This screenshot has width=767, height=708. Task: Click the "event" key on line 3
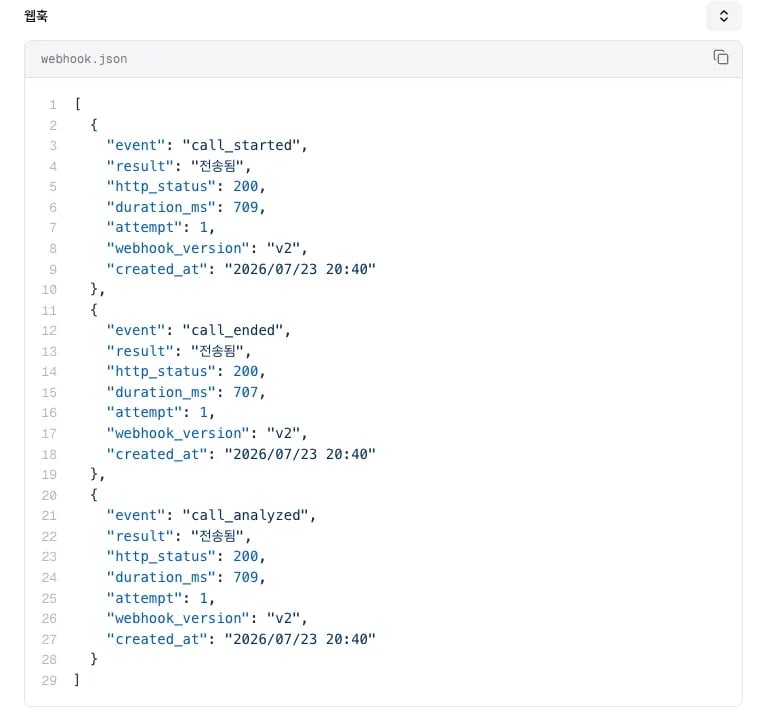pyautogui.click(x=136, y=145)
